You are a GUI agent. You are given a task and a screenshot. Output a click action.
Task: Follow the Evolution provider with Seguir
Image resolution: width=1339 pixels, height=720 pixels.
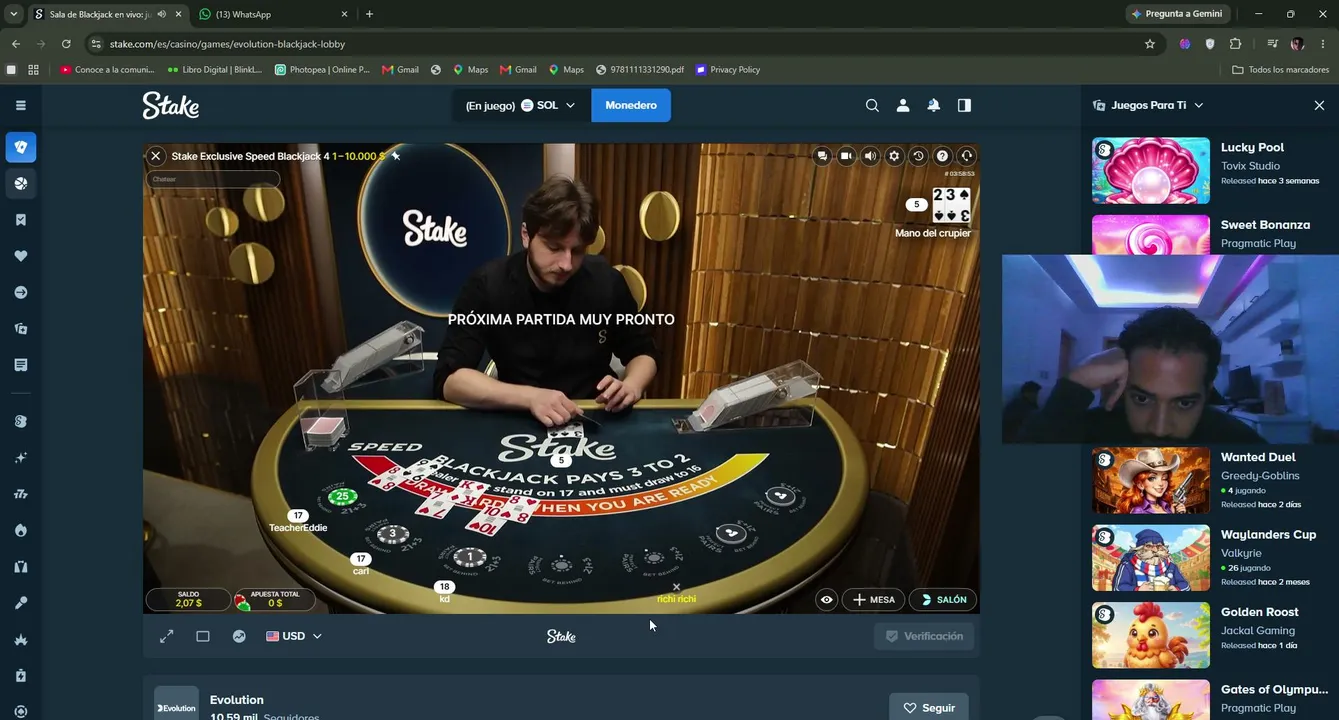pos(929,707)
